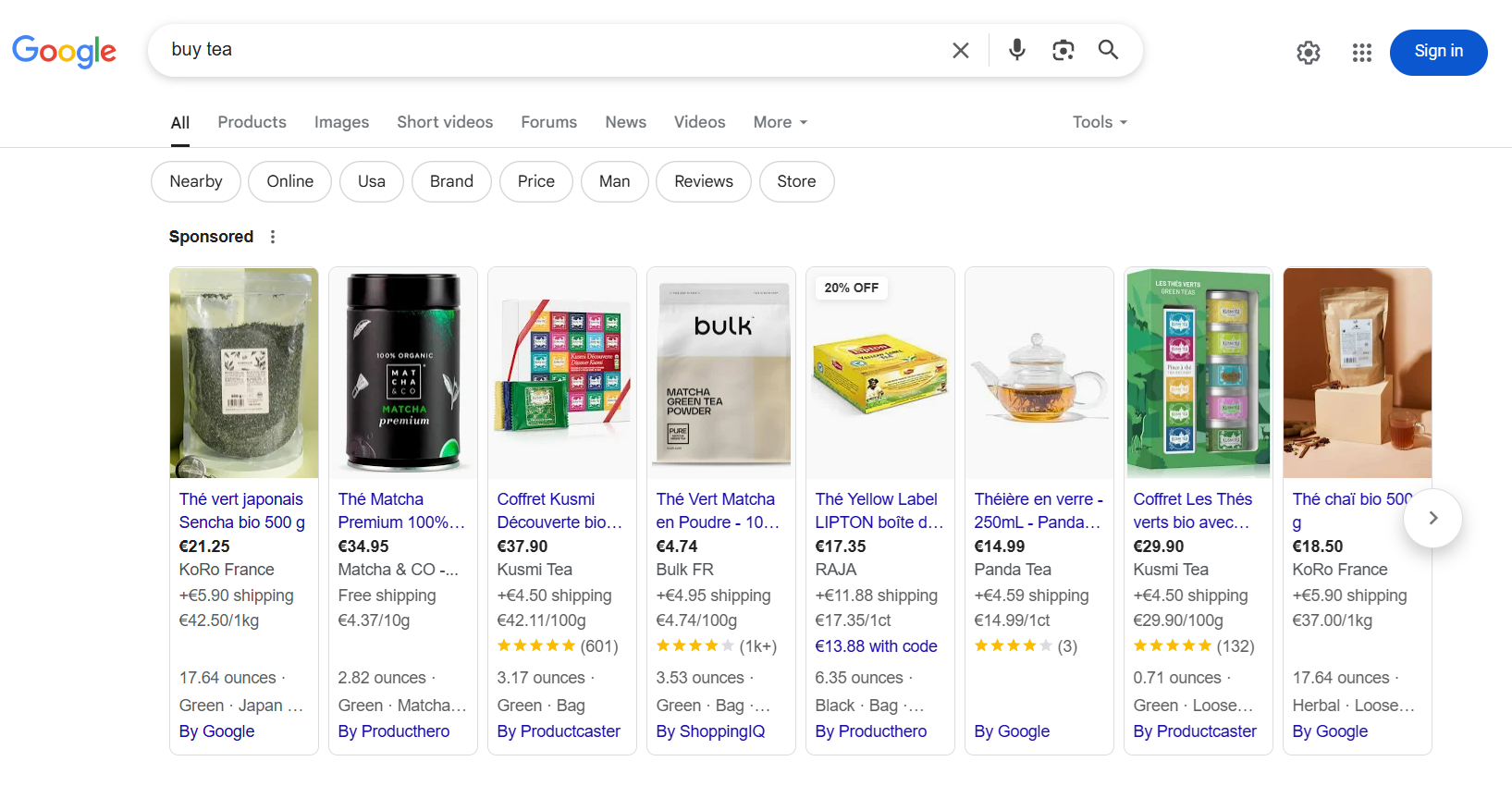
Task: Switch to the Images tab
Action: 341,122
